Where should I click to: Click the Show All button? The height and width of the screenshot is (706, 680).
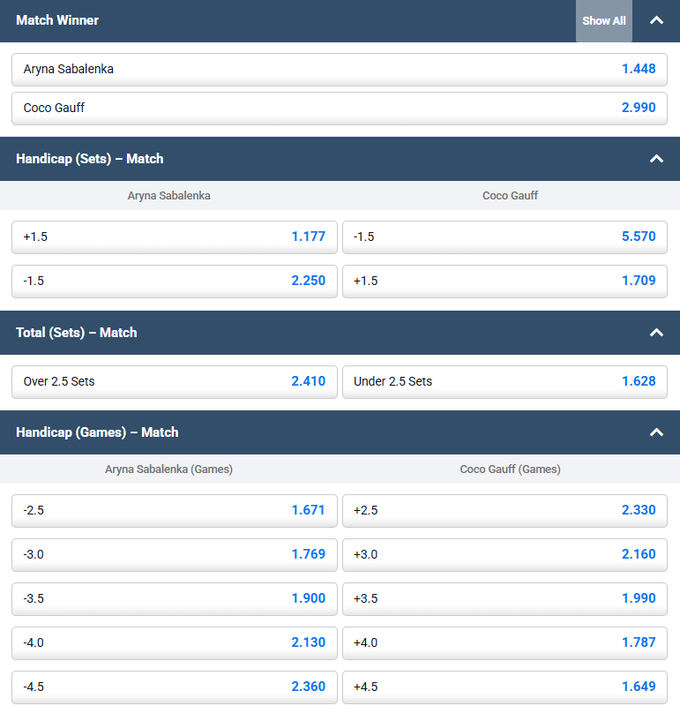[604, 20]
